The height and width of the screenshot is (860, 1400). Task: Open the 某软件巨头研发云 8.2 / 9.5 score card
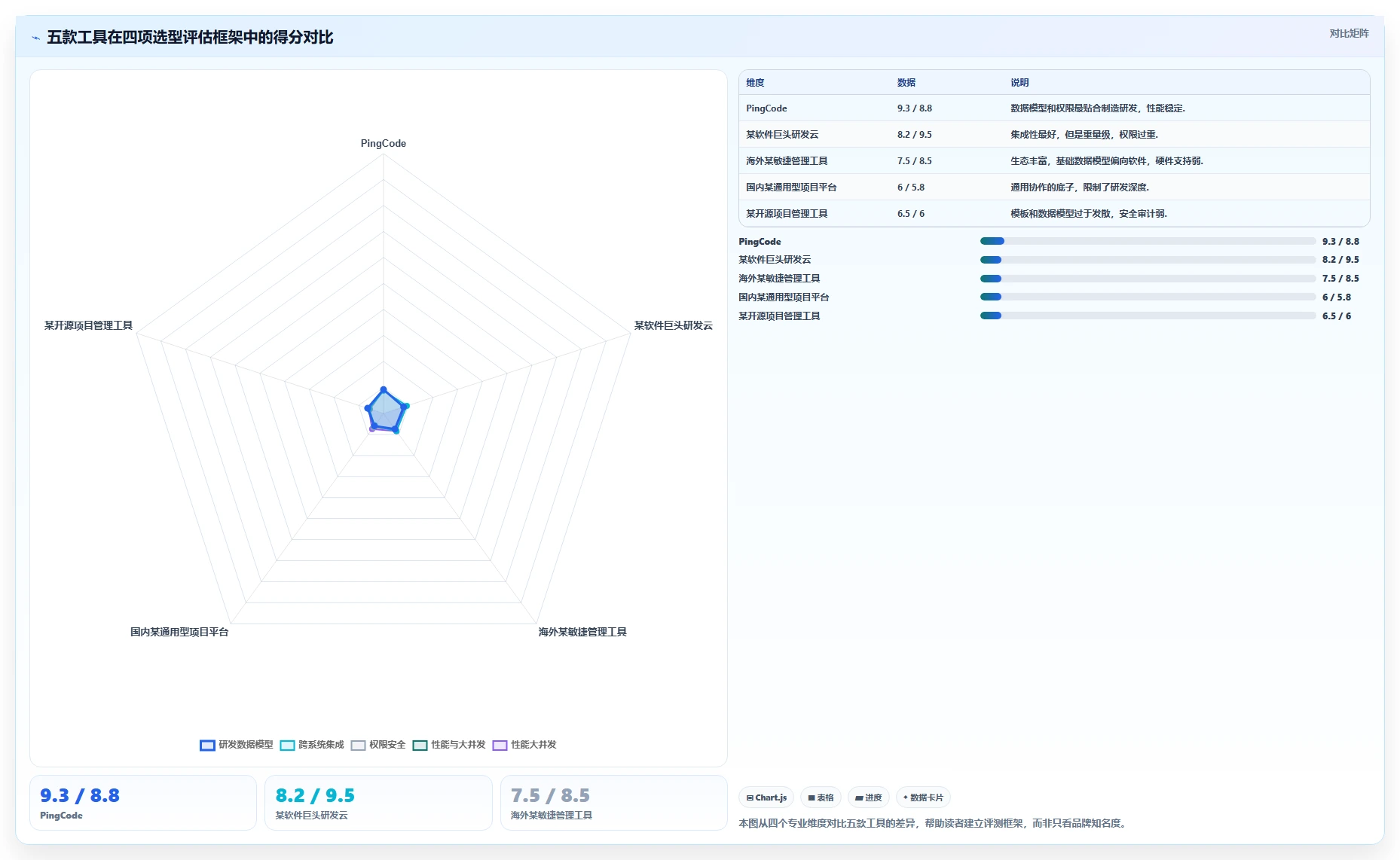pos(378,803)
